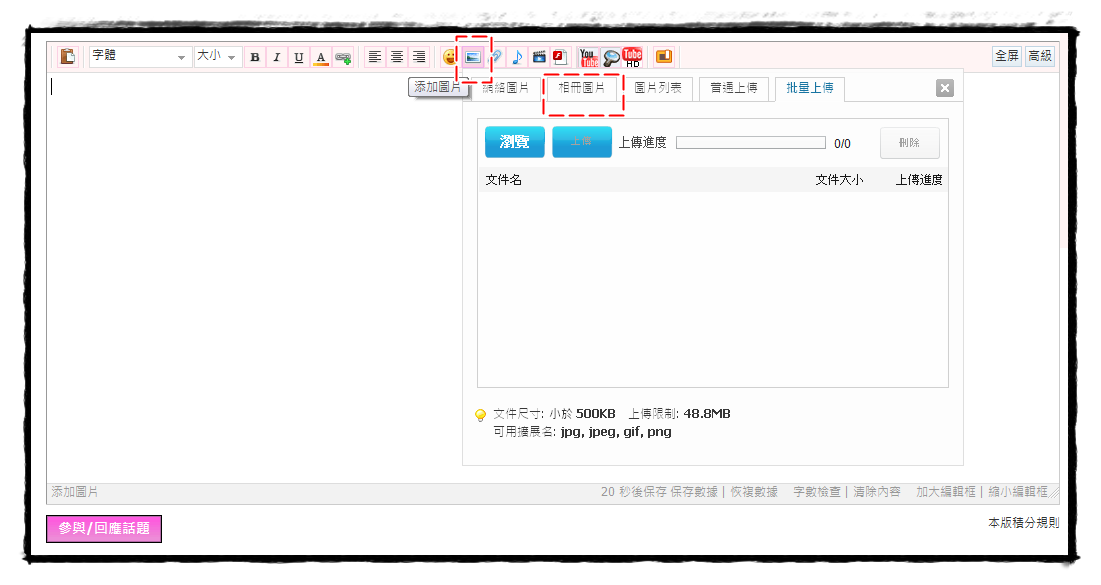
Task: Click the YouTube embed icon
Action: pyautogui.click(x=589, y=57)
